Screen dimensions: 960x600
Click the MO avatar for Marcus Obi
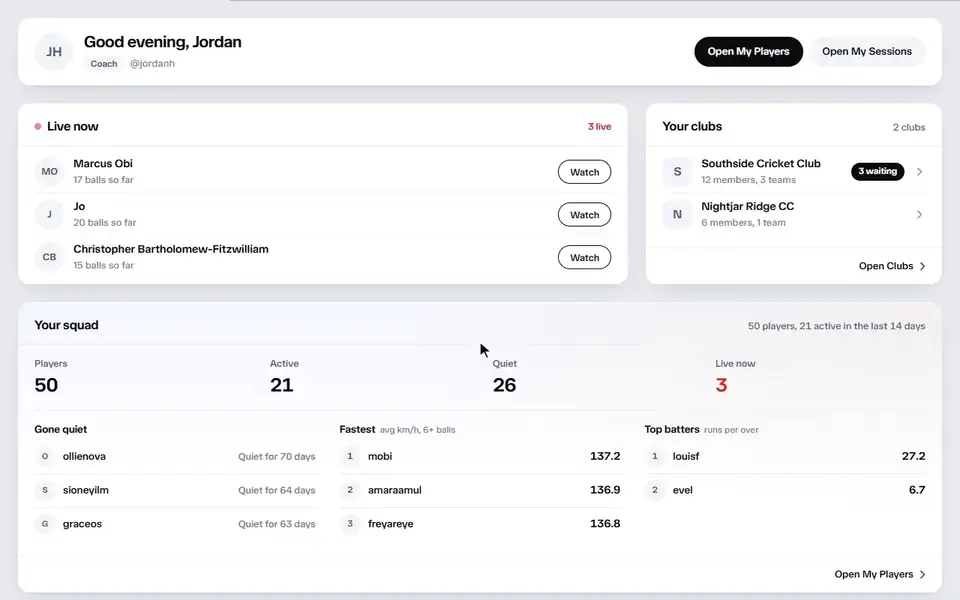coord(50,171)
